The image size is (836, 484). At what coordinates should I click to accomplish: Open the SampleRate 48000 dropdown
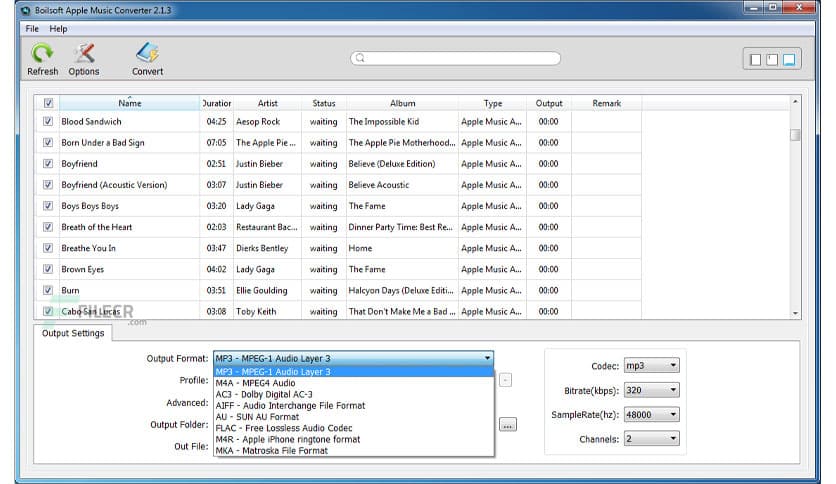click(652, 415)
